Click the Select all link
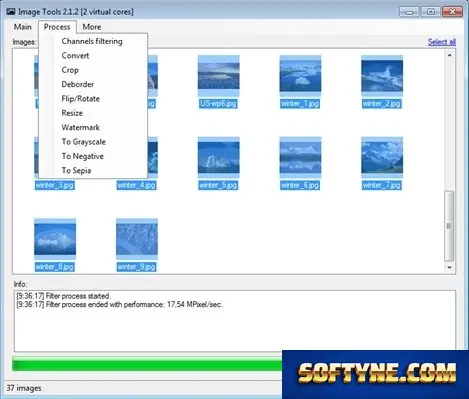Image resolution: width=469 pixels, height=399 pixels. point(442,42)
